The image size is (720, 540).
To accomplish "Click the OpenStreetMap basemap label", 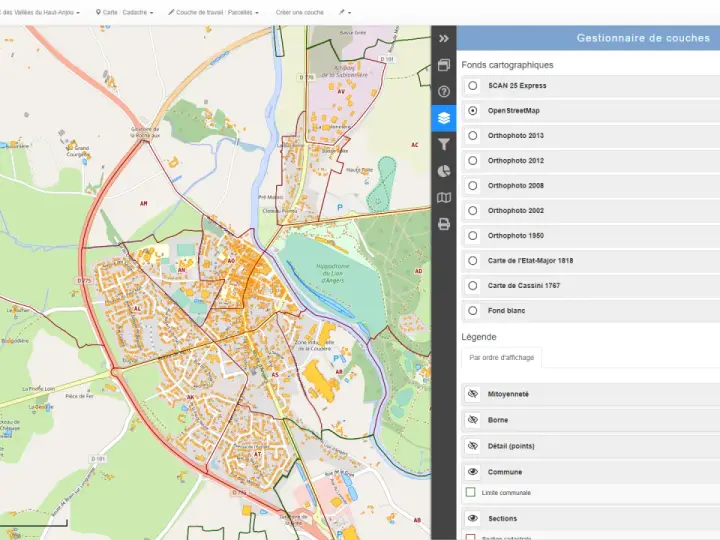I will click(x=513, y=111).
